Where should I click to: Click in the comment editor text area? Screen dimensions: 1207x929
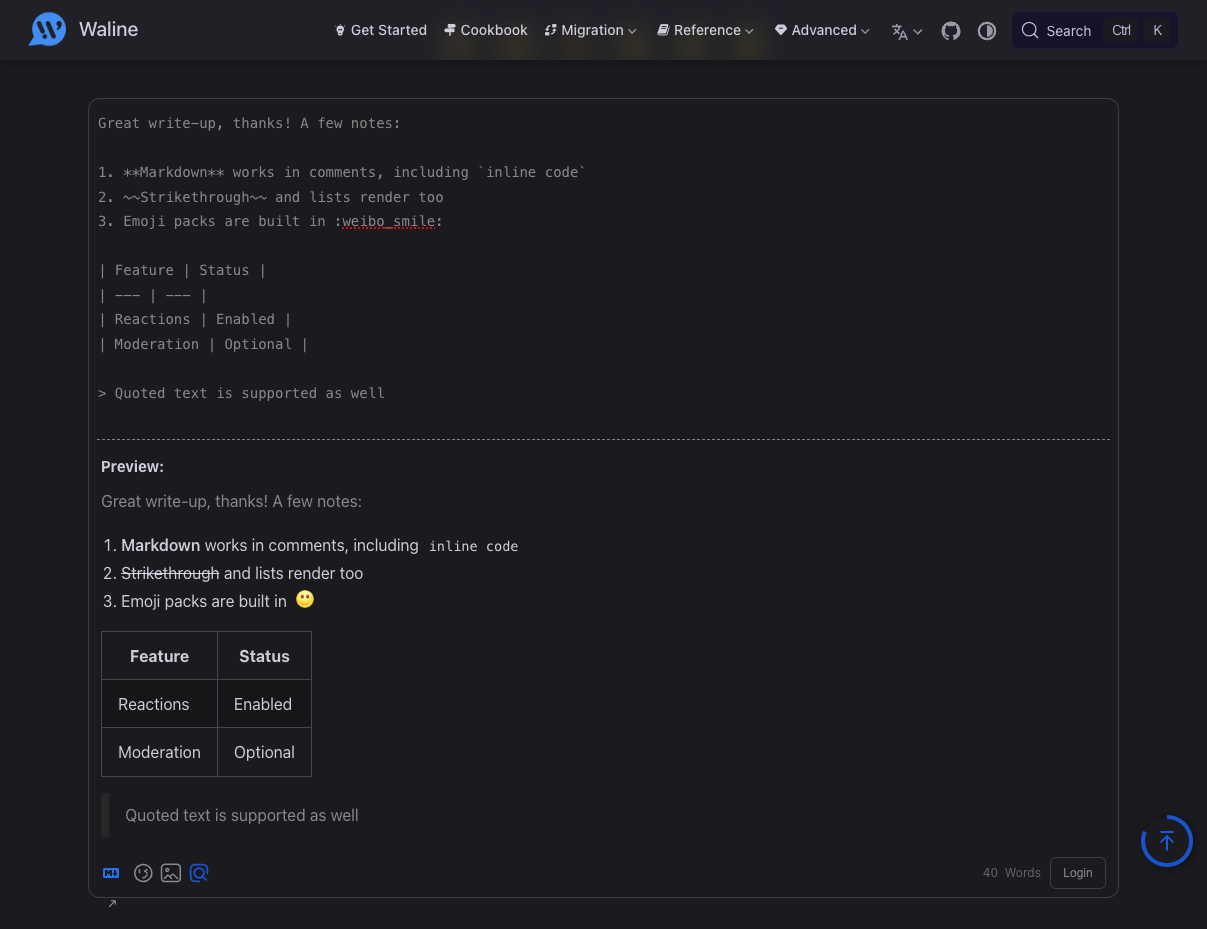point(603,270)
